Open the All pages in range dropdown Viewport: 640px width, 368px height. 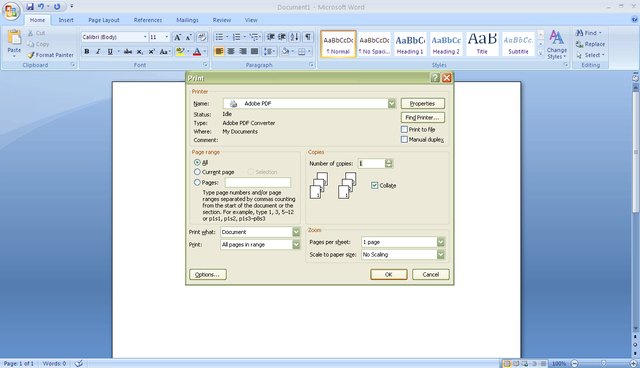point(296,244)
